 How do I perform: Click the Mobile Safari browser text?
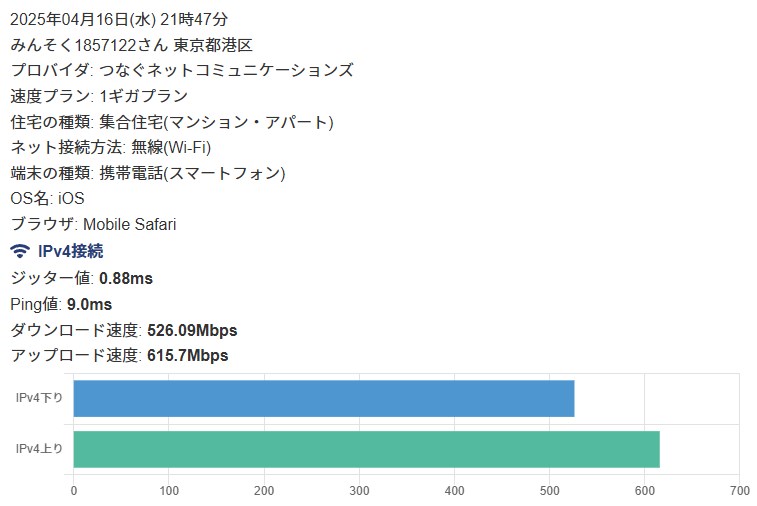point(129,225)
